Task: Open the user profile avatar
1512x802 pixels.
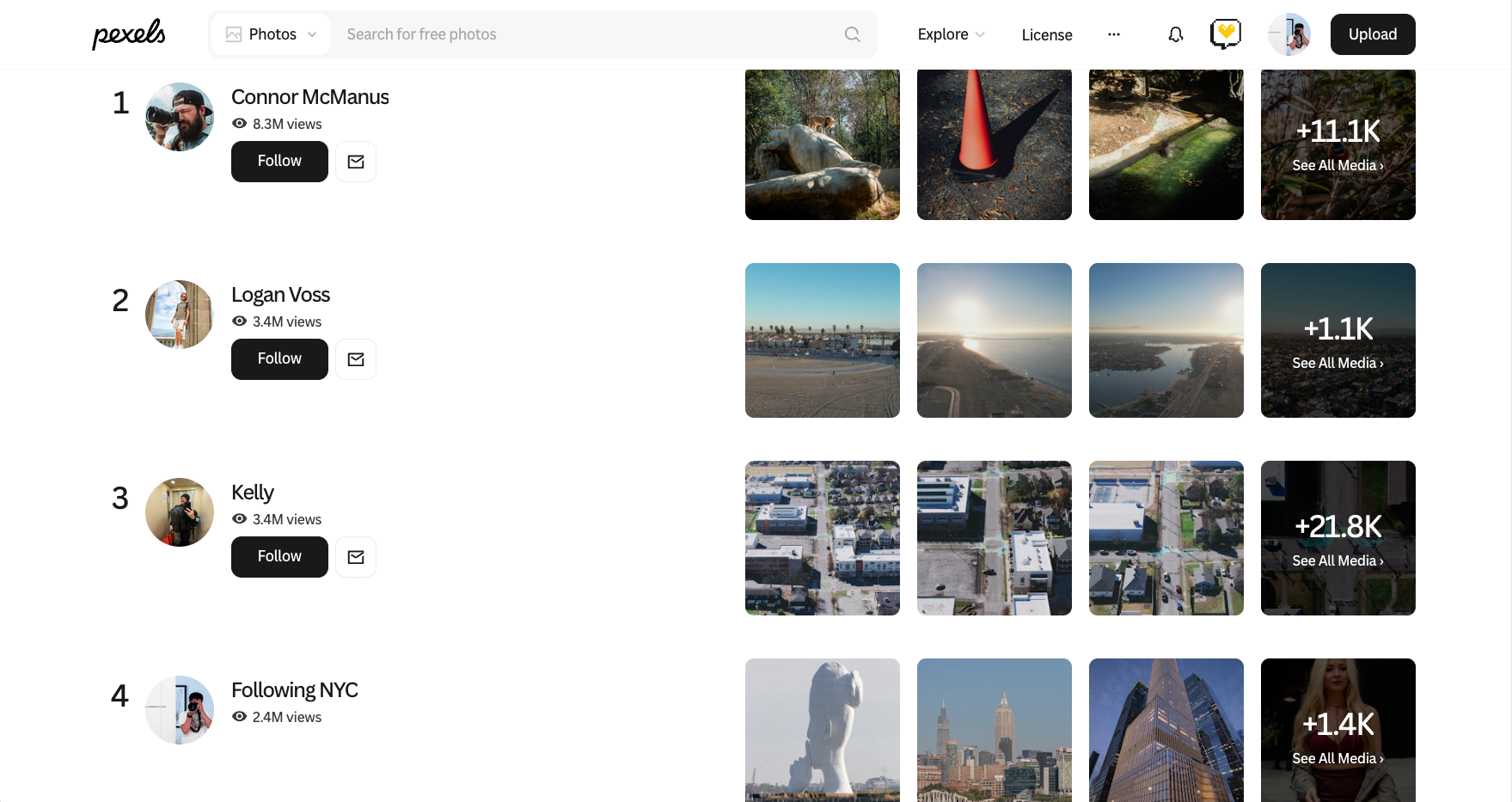Action: 1289,34
